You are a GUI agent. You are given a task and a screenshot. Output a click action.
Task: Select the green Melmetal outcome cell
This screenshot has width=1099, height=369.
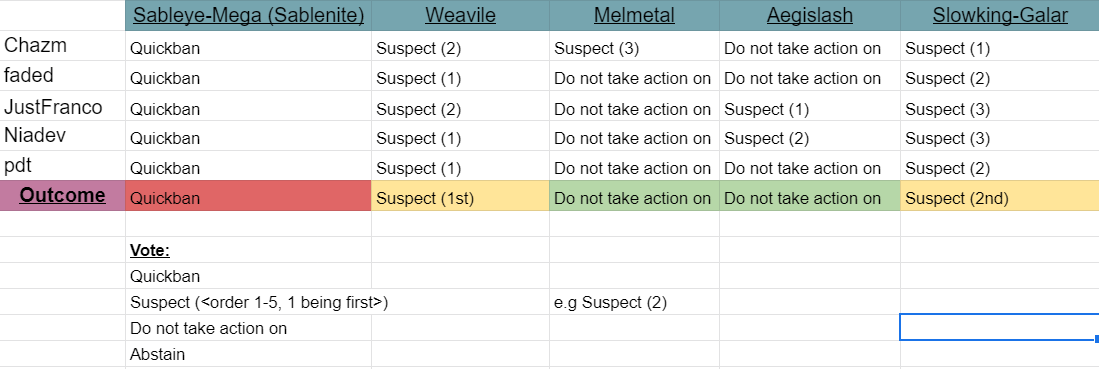click(634, 196)
